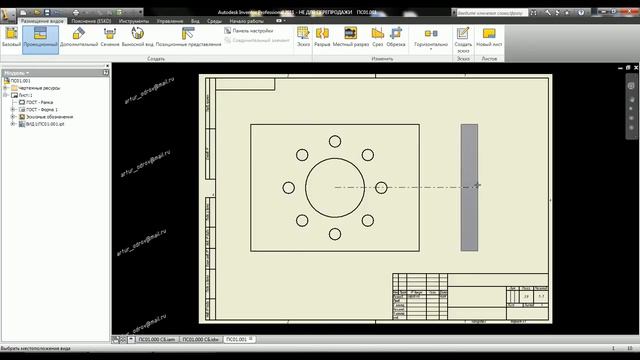640x360 pixels.
Task: Add a Новый лист sheet
Action: click(489, 37)
